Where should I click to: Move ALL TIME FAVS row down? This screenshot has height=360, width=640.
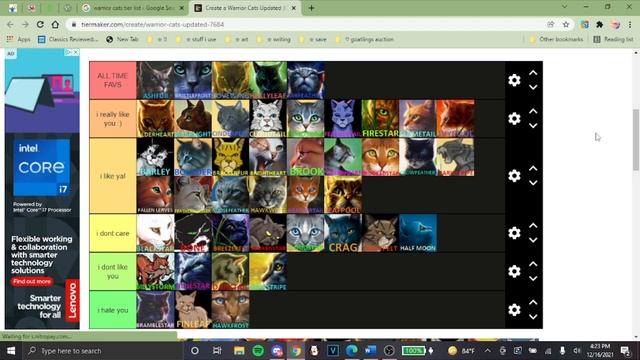point(533,87)
